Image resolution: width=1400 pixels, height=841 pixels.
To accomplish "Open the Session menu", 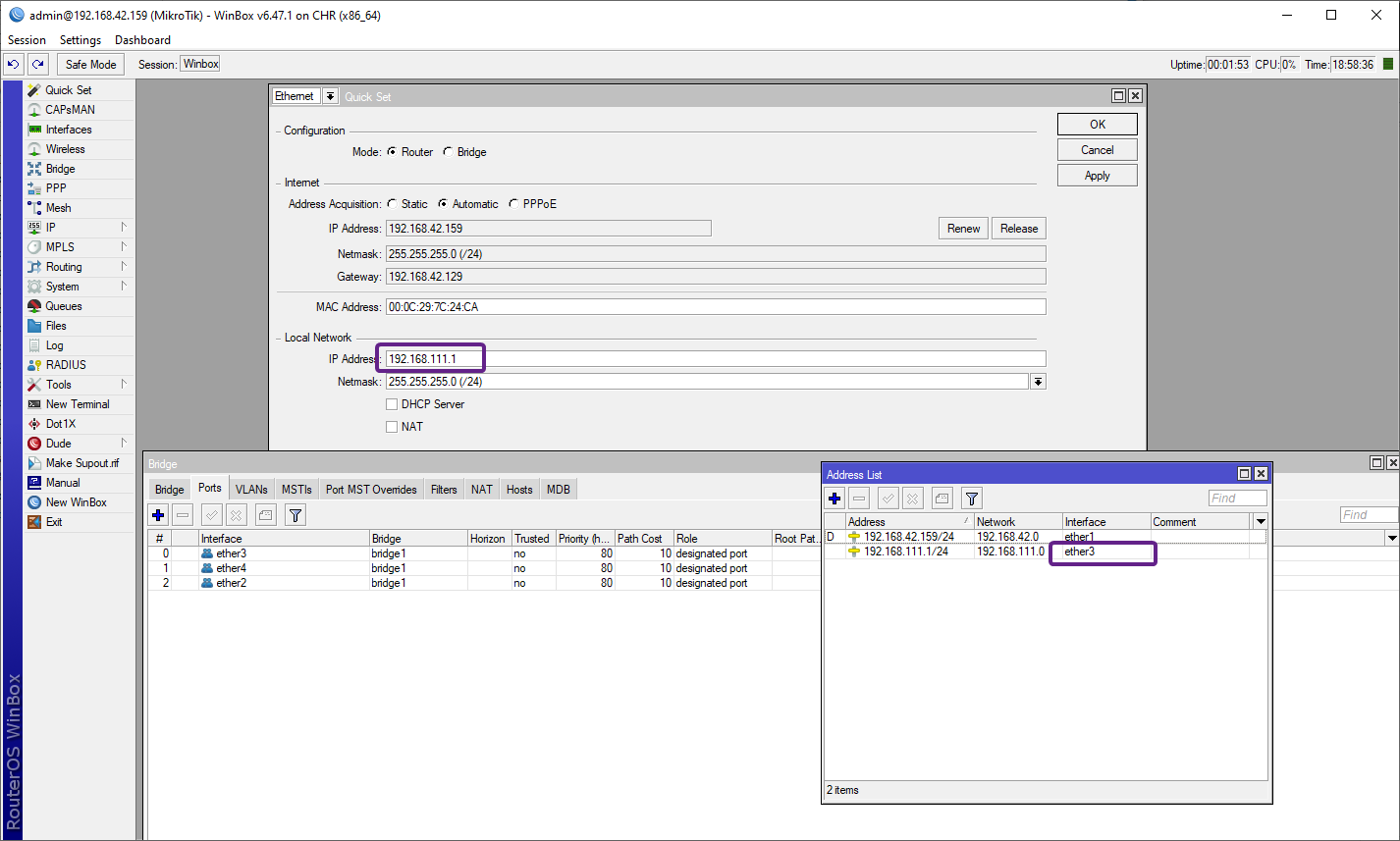I will click(x=27, y=40).
